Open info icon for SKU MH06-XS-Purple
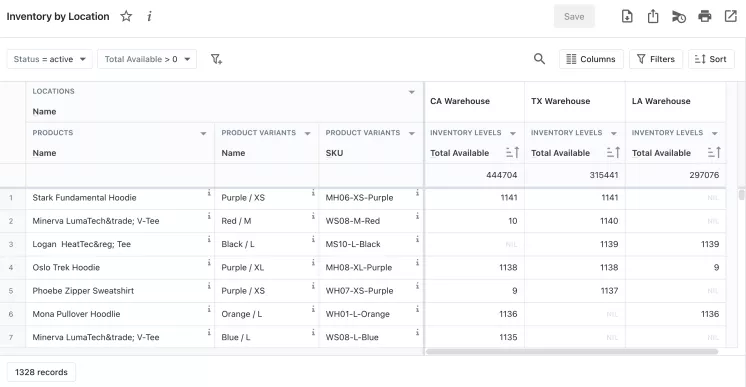Screen dimensions: 746x387 click(417, 193)
